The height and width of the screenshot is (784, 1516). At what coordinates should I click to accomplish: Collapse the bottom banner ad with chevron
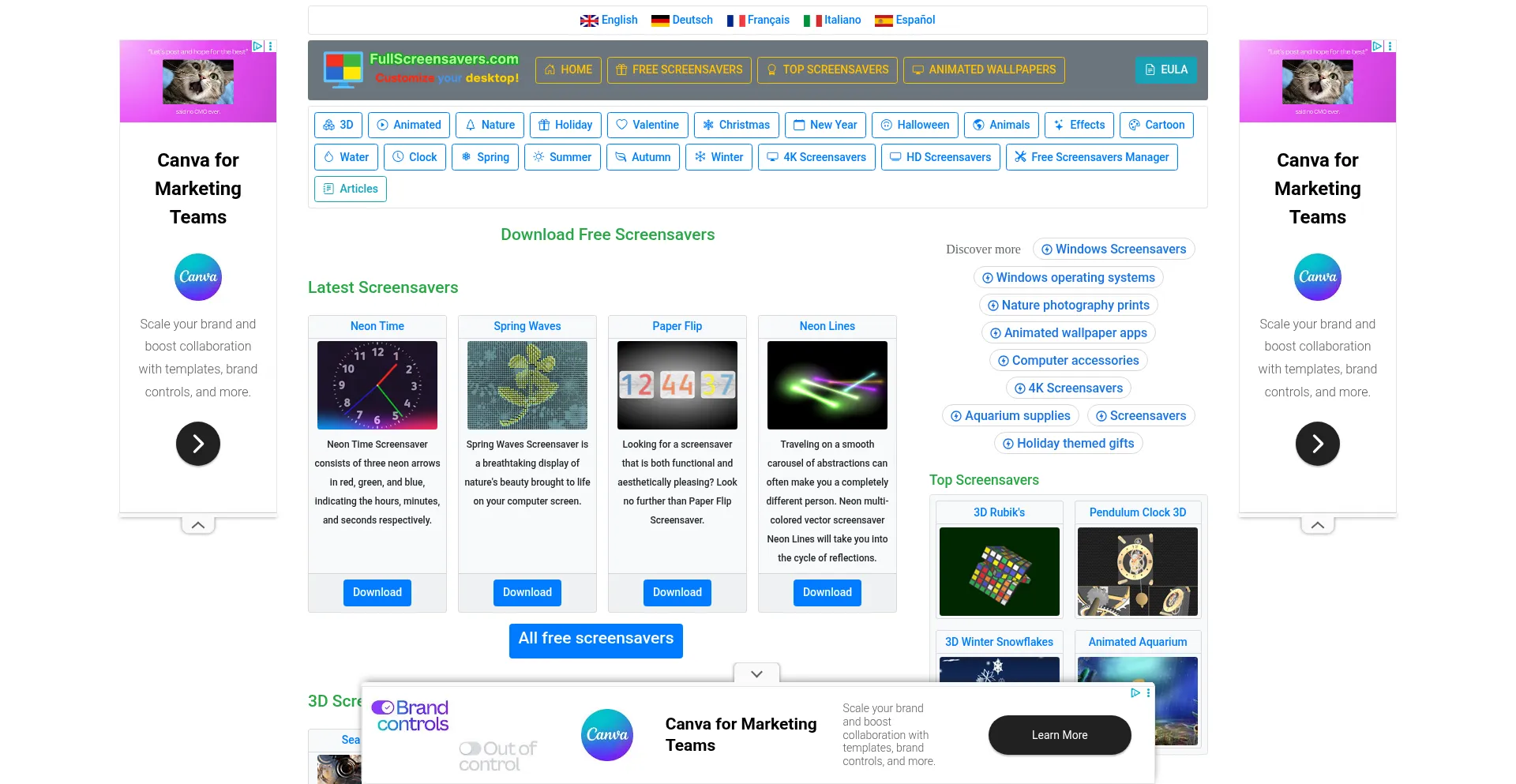756,673
